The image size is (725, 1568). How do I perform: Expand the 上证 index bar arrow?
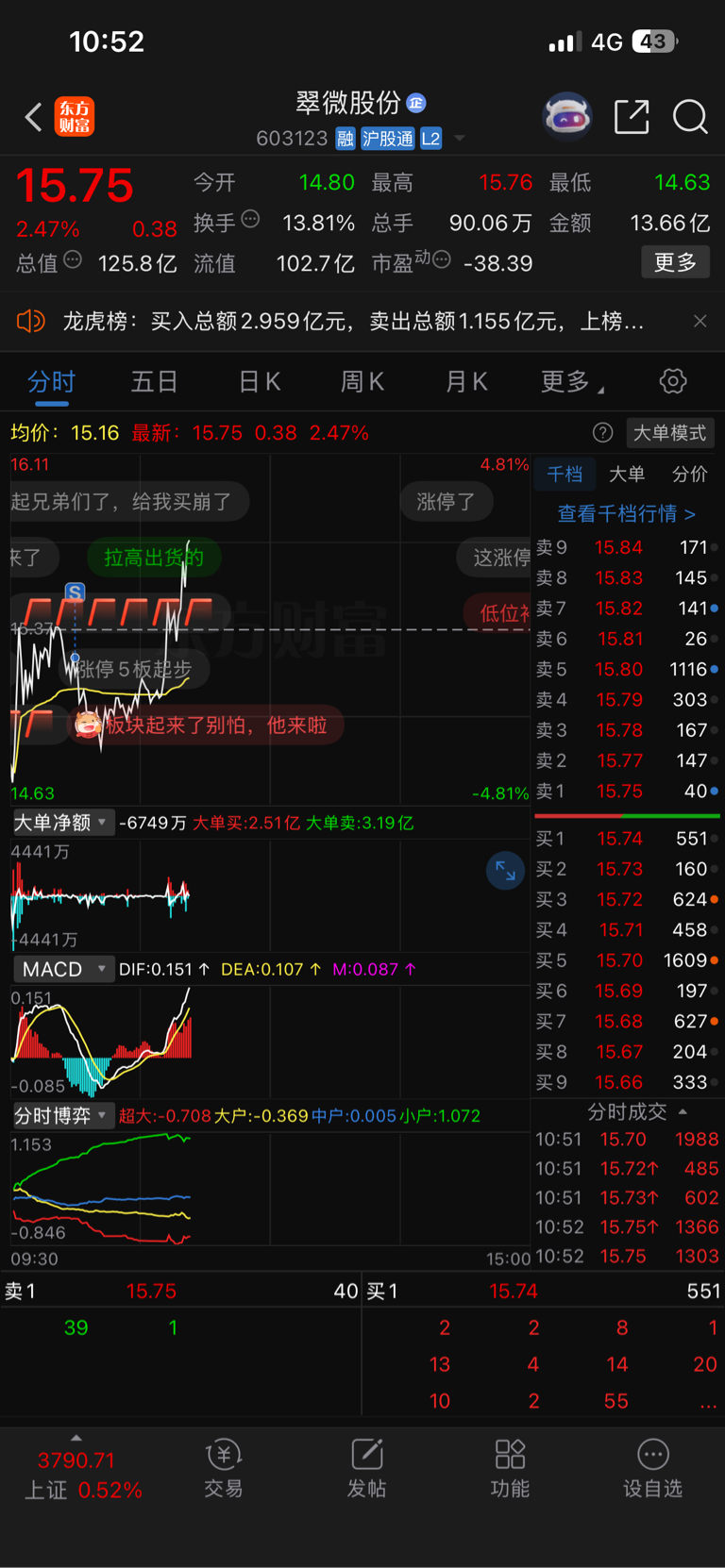(x=76, y=1438)
